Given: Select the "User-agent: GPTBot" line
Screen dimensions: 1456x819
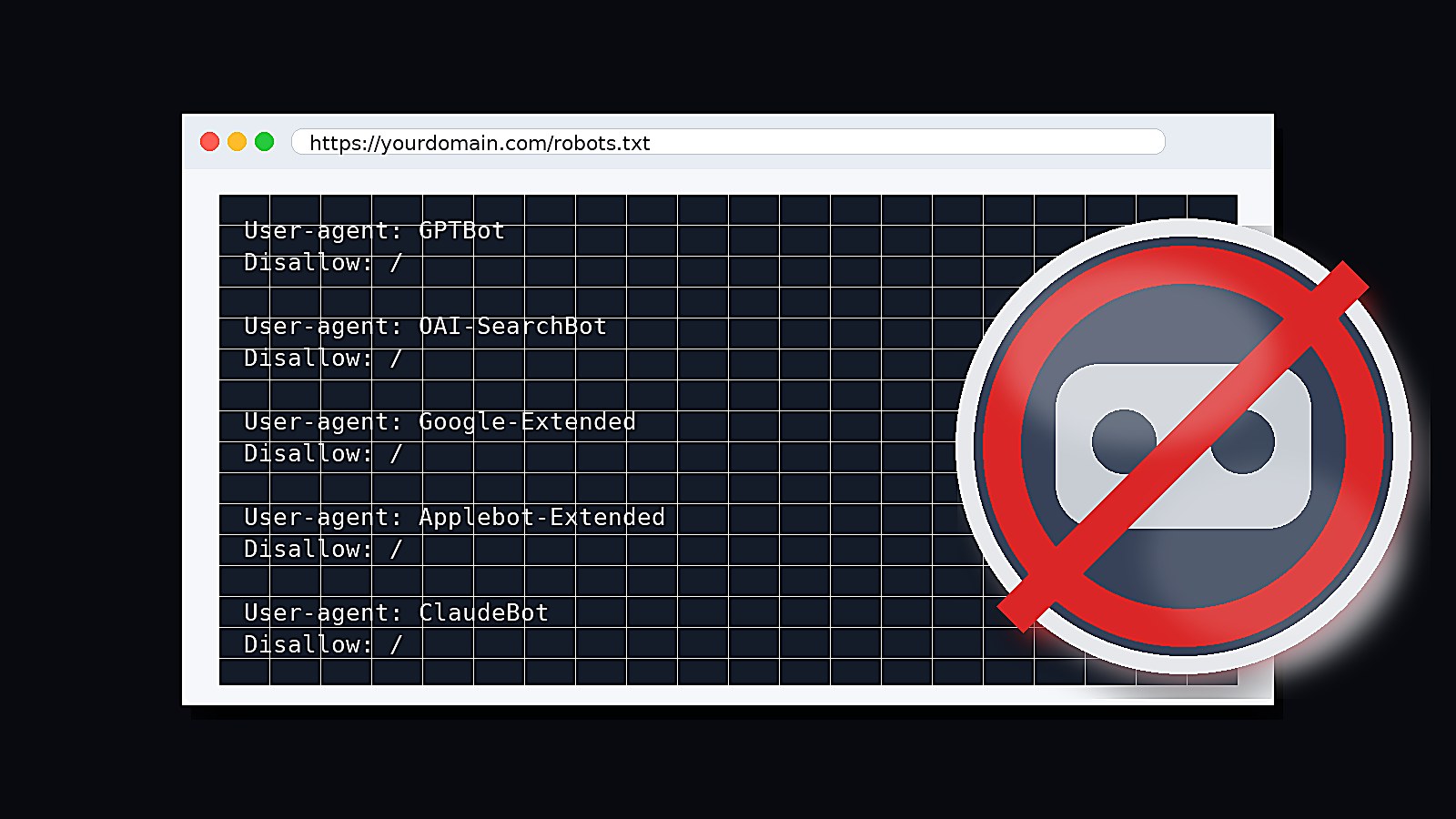Looking at the screenshot, I should tap(374, 231).
